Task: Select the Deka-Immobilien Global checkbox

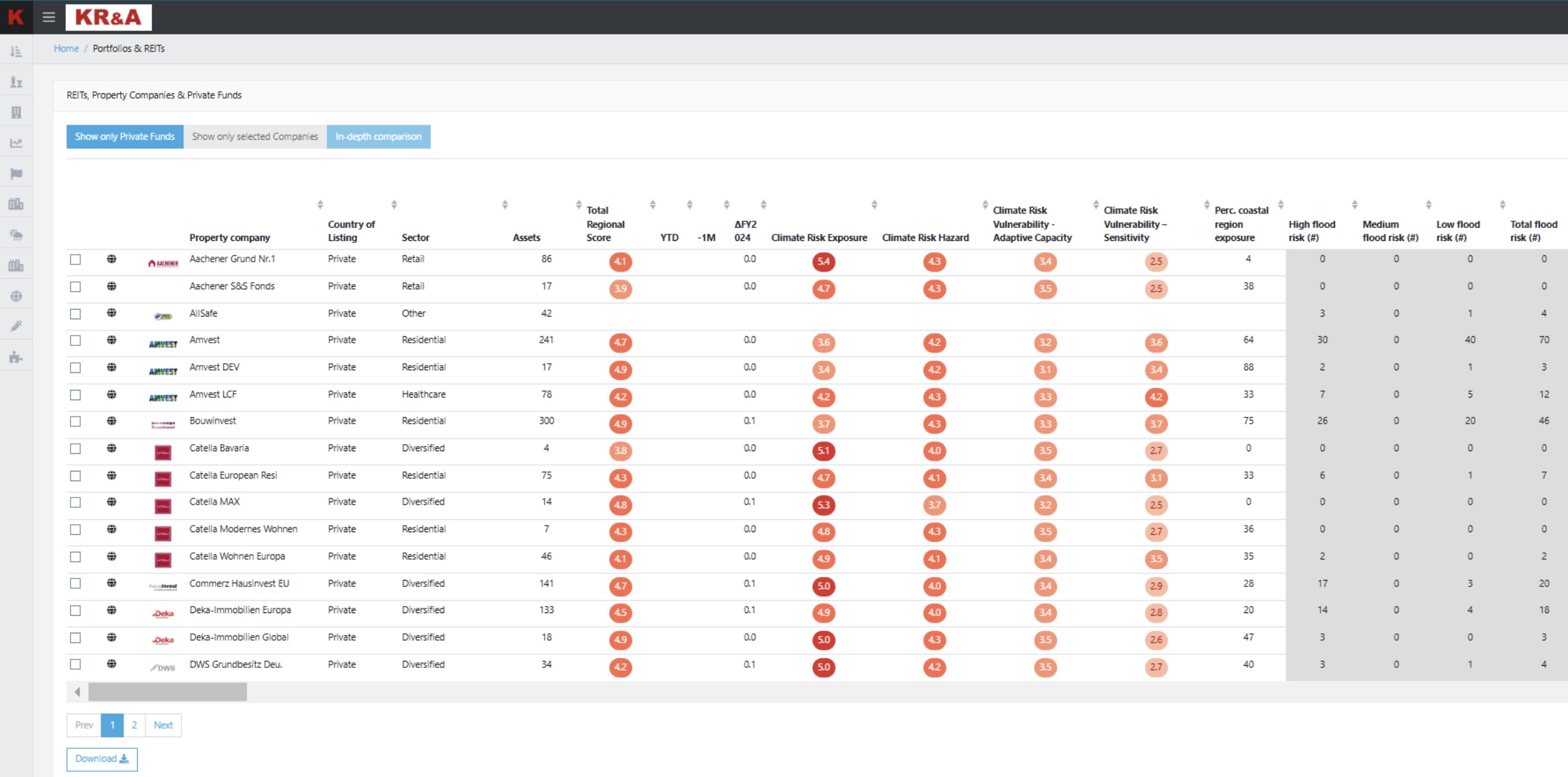Action: [x=76, y=638]
